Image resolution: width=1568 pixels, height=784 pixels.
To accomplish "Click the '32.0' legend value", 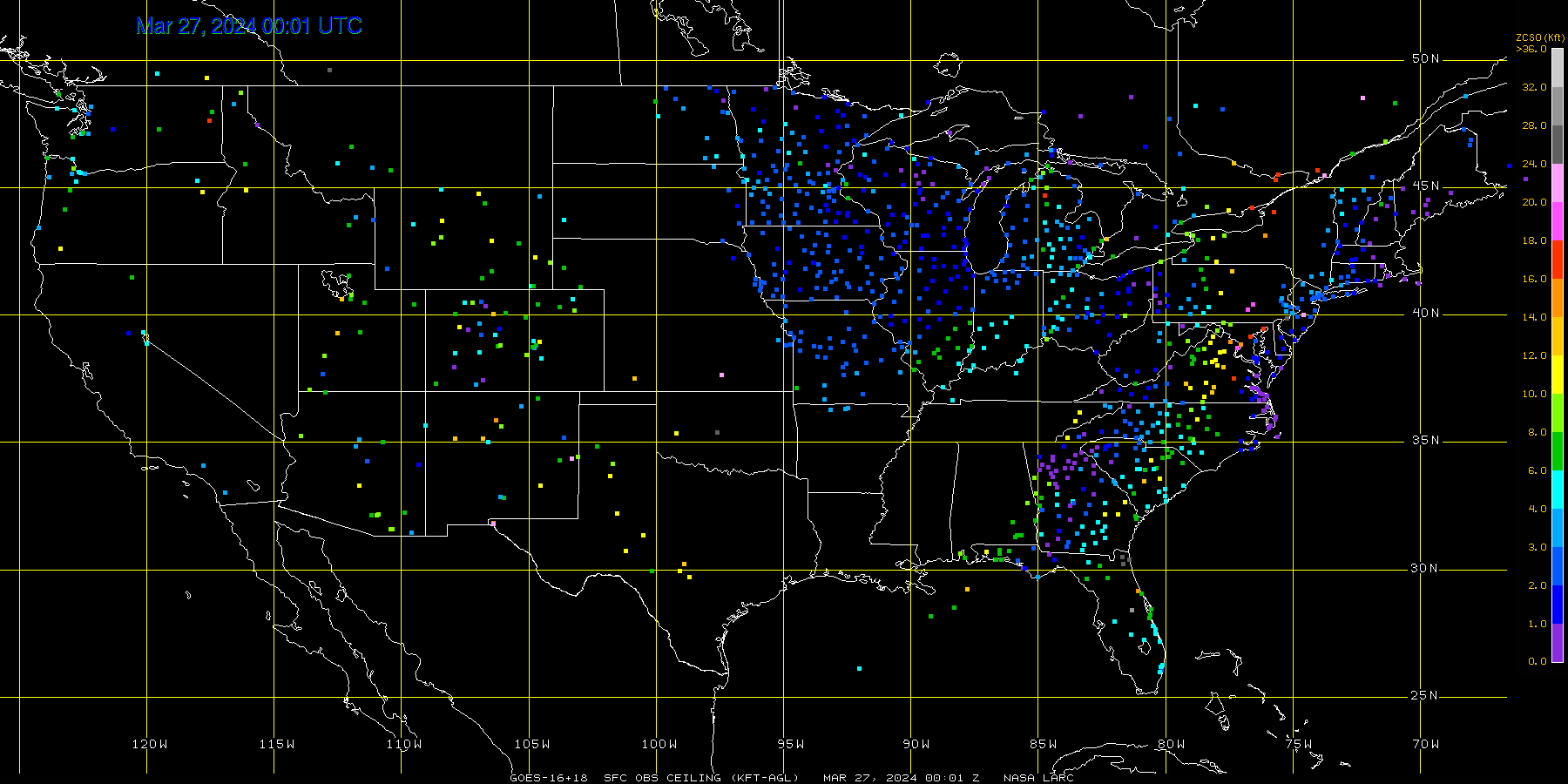I will pyautogui.click(x=1534, y=87).
